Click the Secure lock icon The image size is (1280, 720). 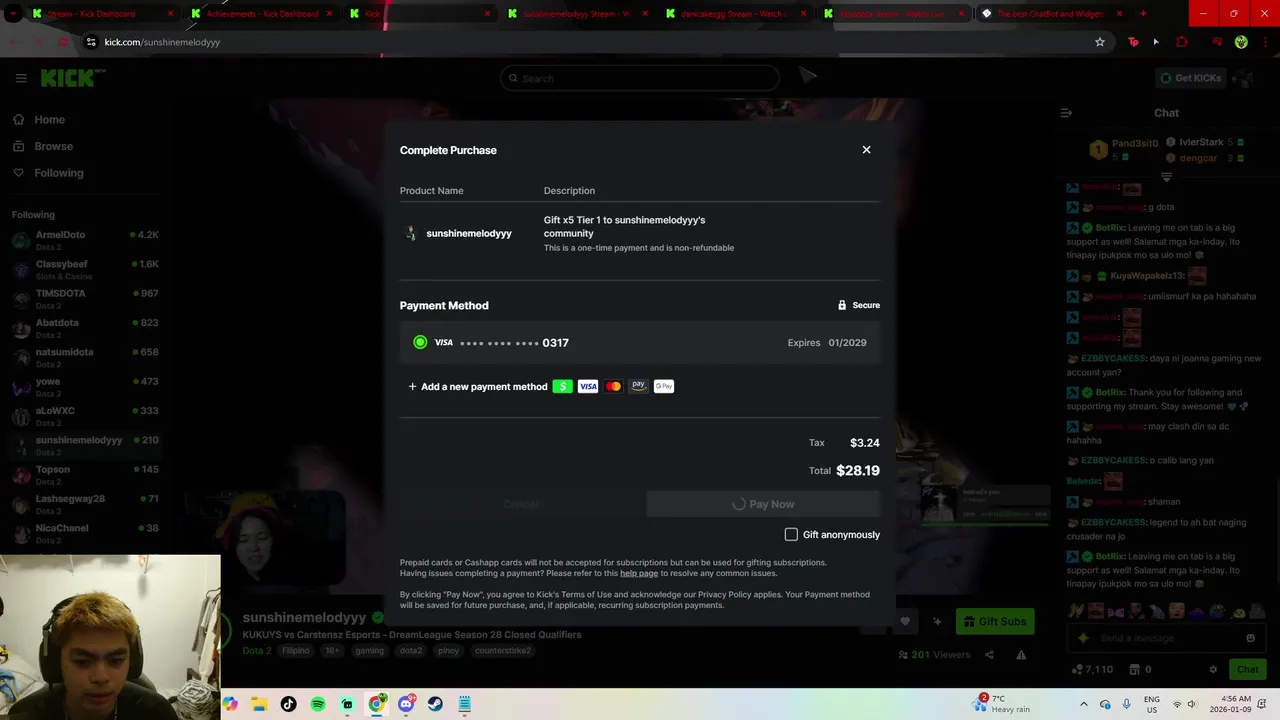click(x=842, y=305)
